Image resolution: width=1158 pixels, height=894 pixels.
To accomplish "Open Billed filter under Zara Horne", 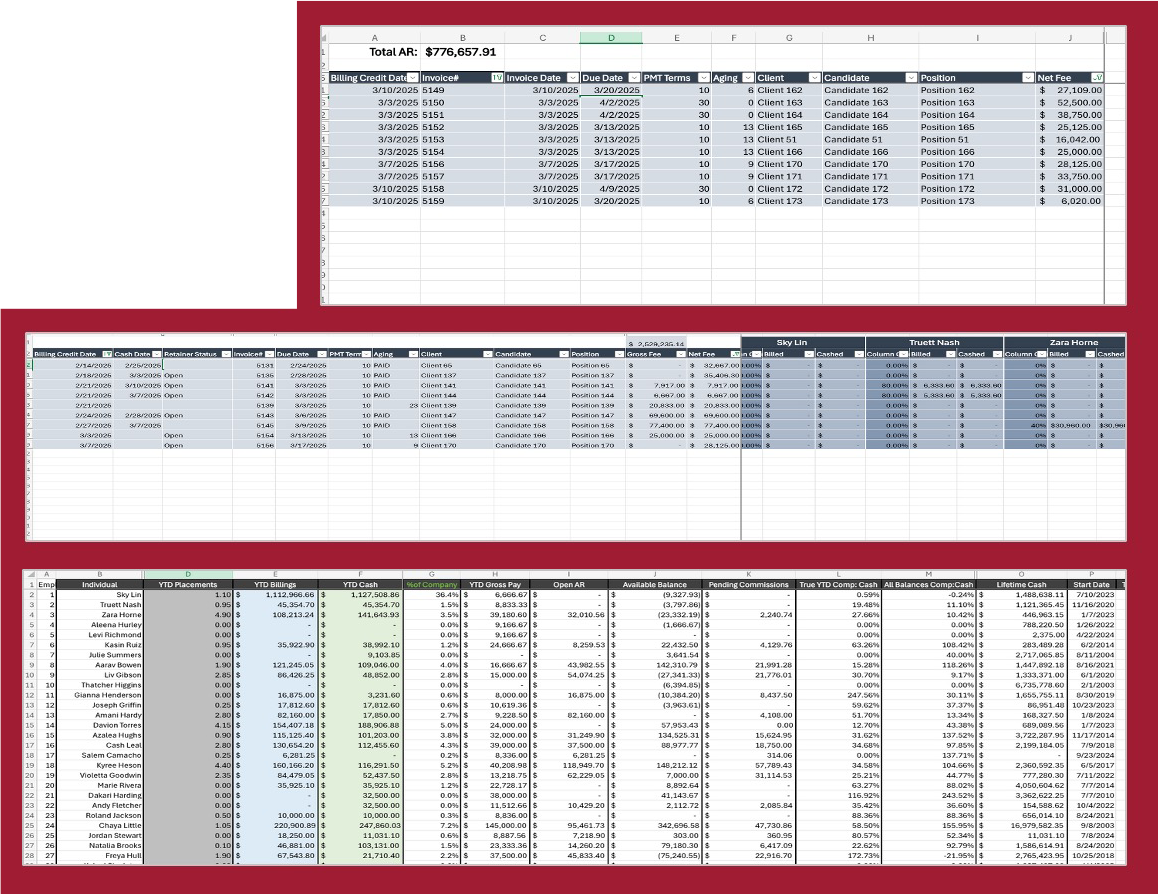I will coord(1089,354).
